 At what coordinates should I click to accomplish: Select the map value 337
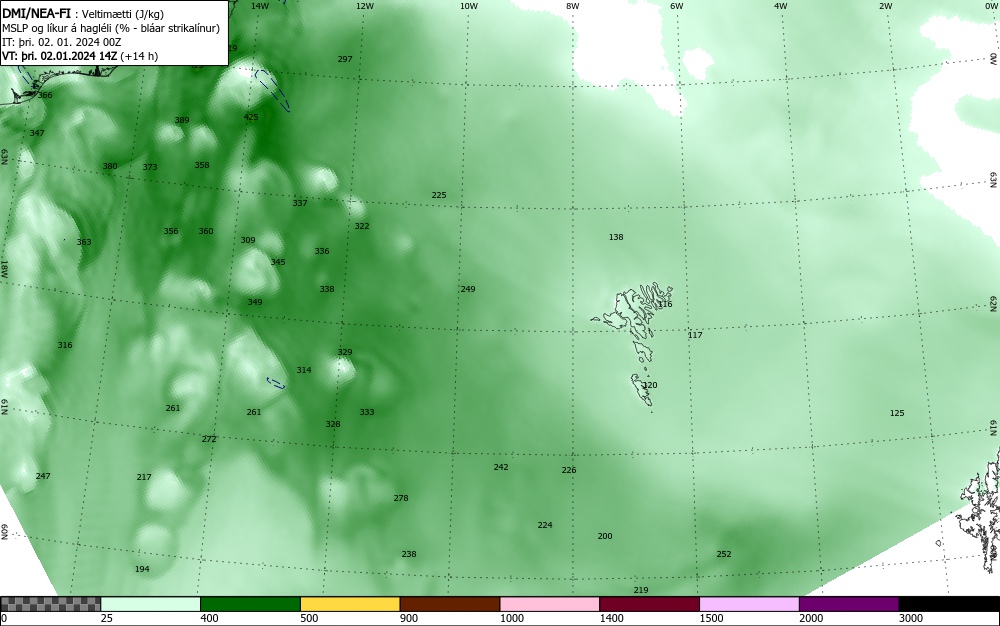tap(300, 203)
